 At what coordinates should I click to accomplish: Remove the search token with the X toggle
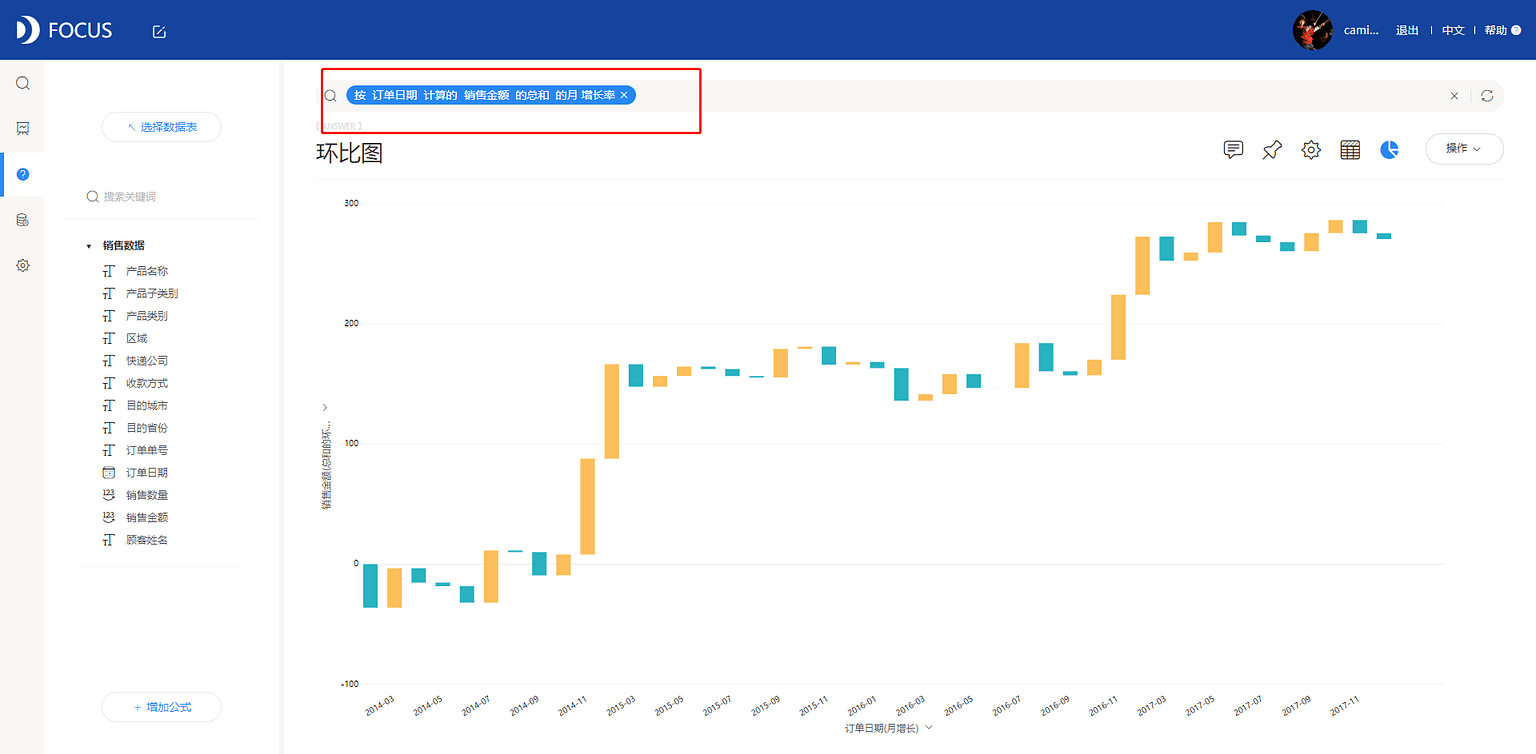[624, 95]
